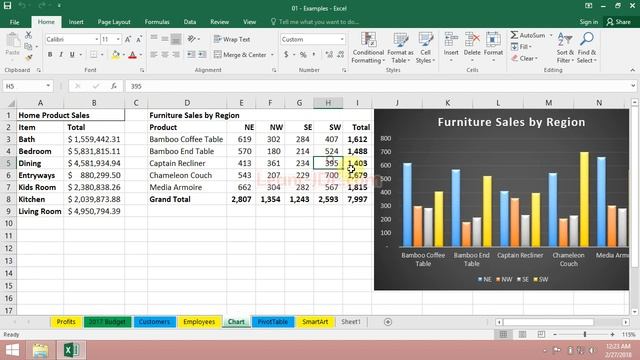Open the font name Calibri dropdown

97,39
